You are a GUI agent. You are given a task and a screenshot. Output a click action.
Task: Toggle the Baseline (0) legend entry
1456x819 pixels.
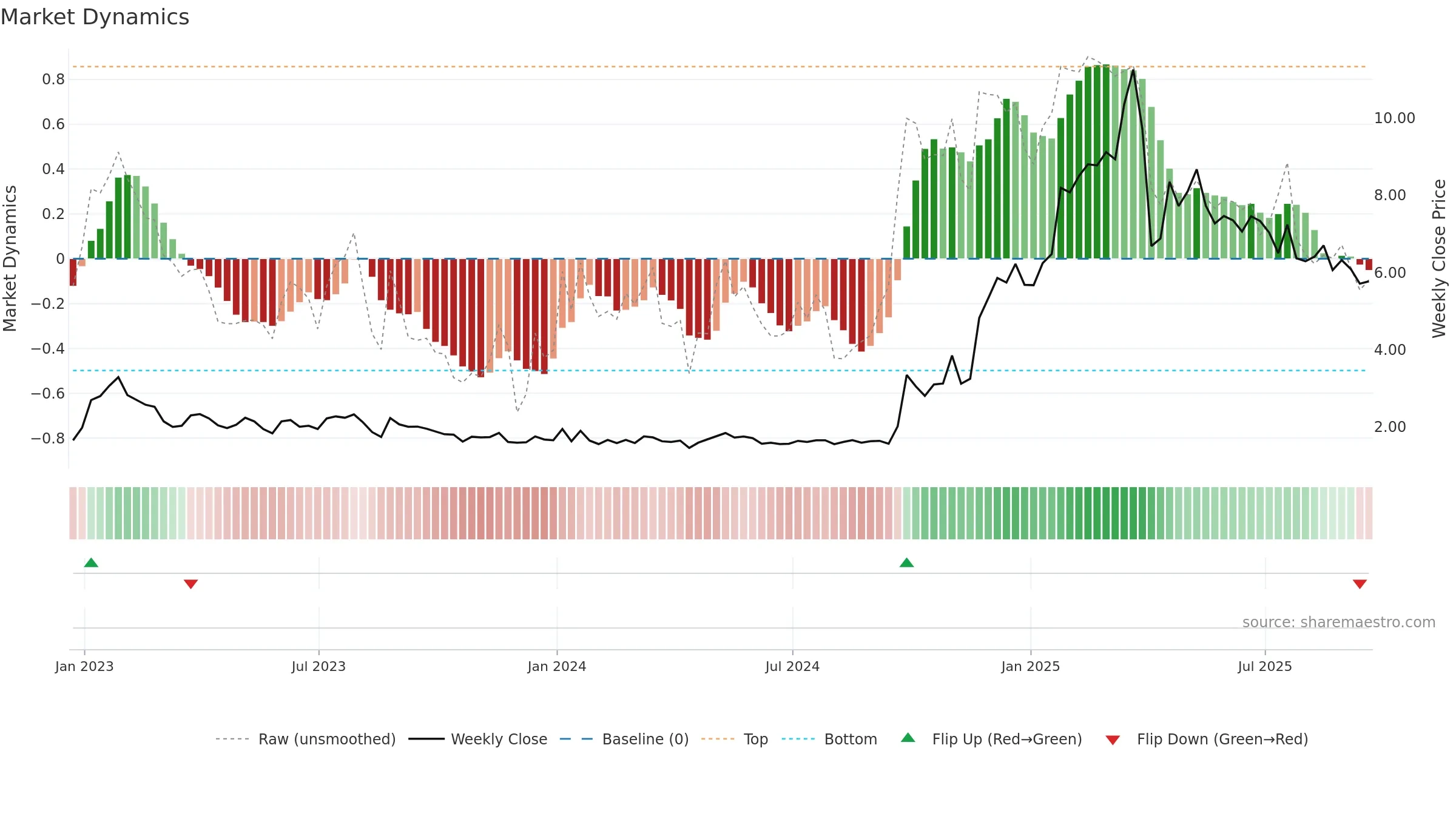pos(624,739)
